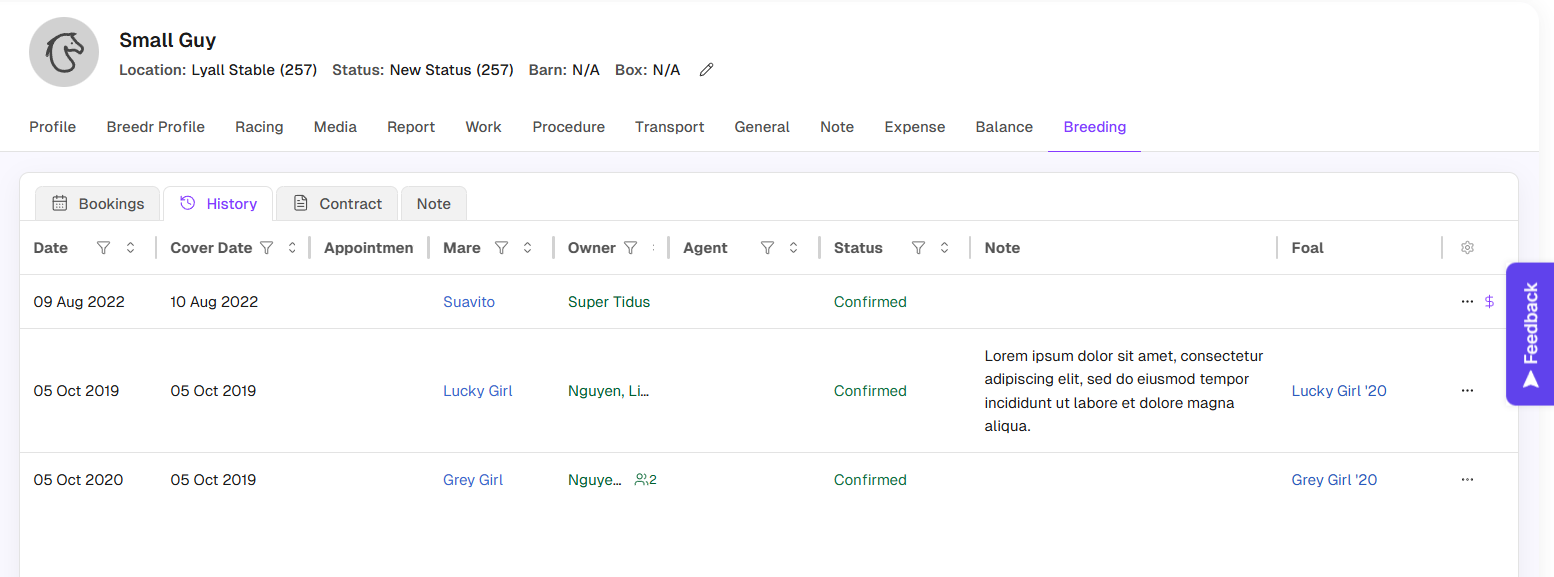Click the table settings gear icon

point(1467,248)
